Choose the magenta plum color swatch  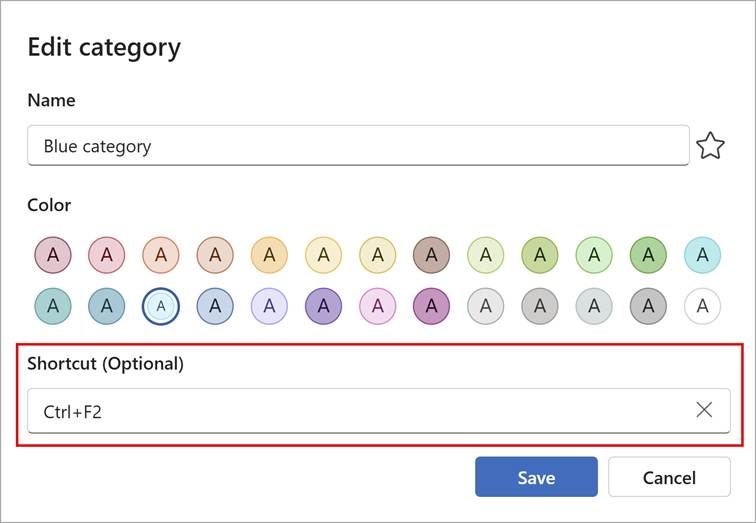(432, 307)
